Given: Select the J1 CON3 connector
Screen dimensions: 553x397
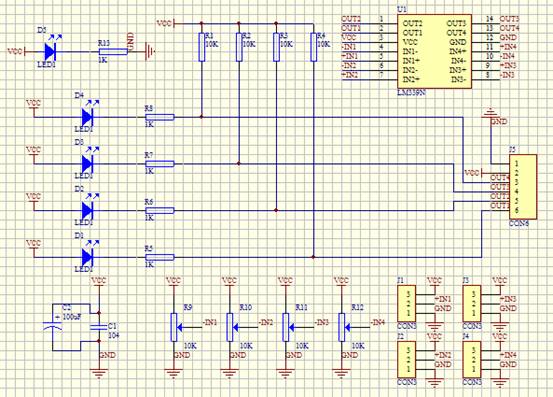Looking at the screenshot, I should (x=407, y=304).
